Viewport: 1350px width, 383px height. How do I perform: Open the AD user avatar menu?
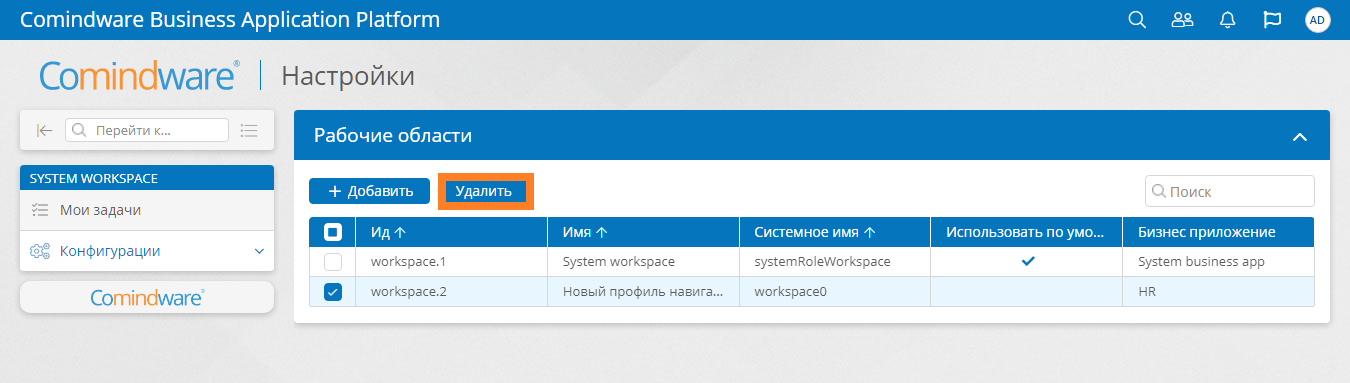pyautogui.click(x=1317, y=20)
